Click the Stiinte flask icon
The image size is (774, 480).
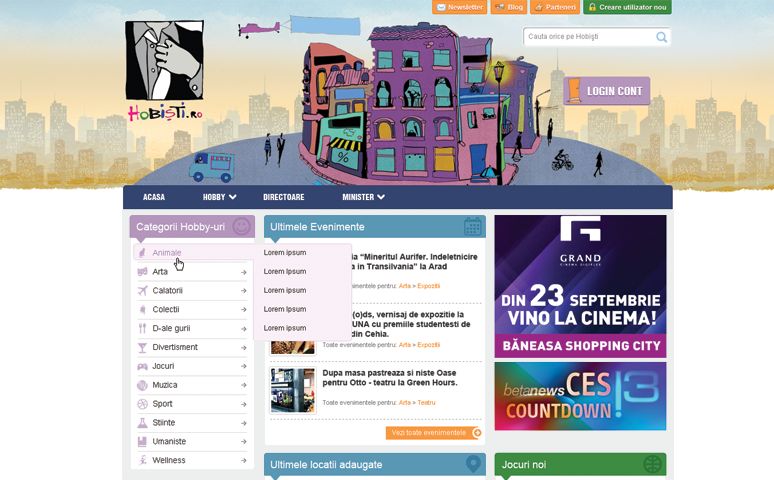(142, 423)
